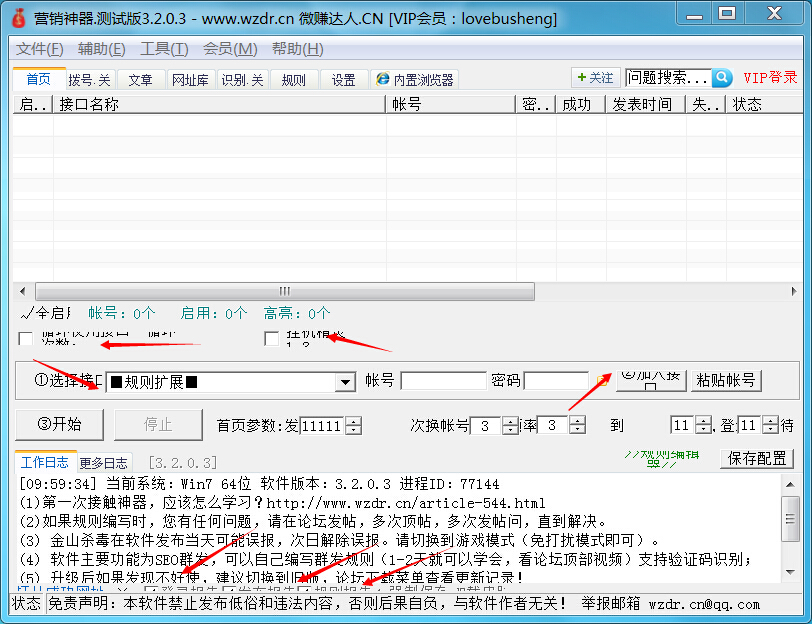Click the app logo in title bar
The height and width of the screenshot is (624, 812).
coord(18,17)
